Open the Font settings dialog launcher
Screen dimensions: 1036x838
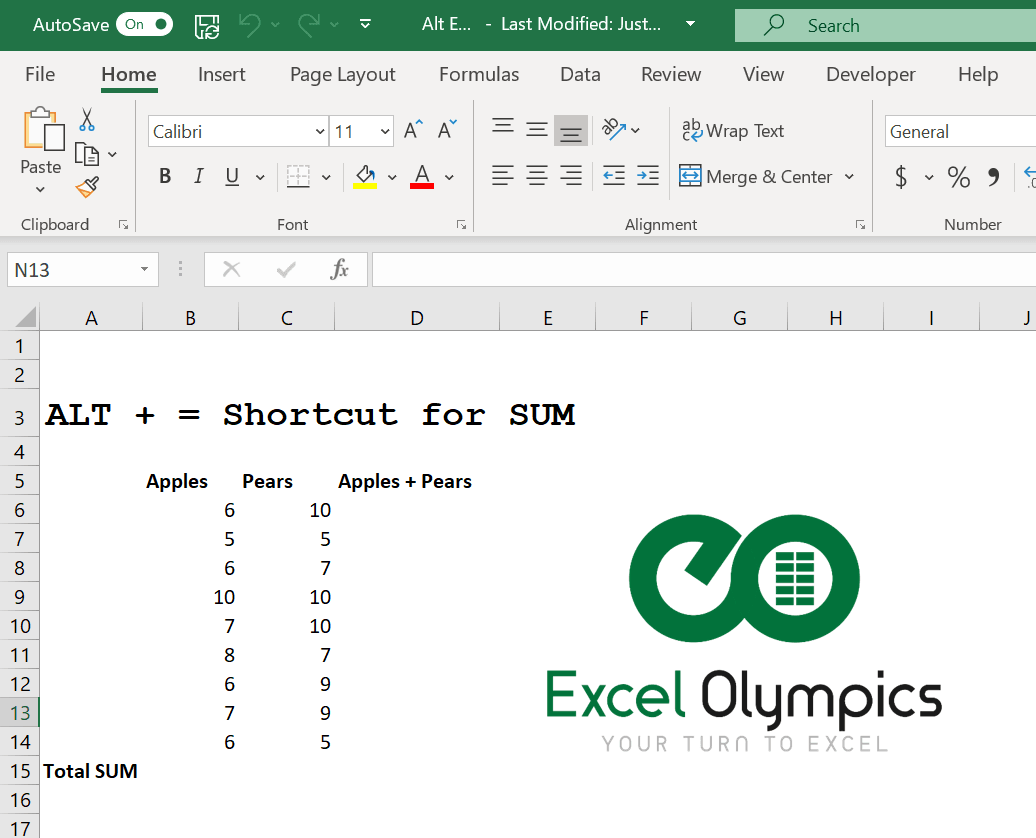(462, 225)
